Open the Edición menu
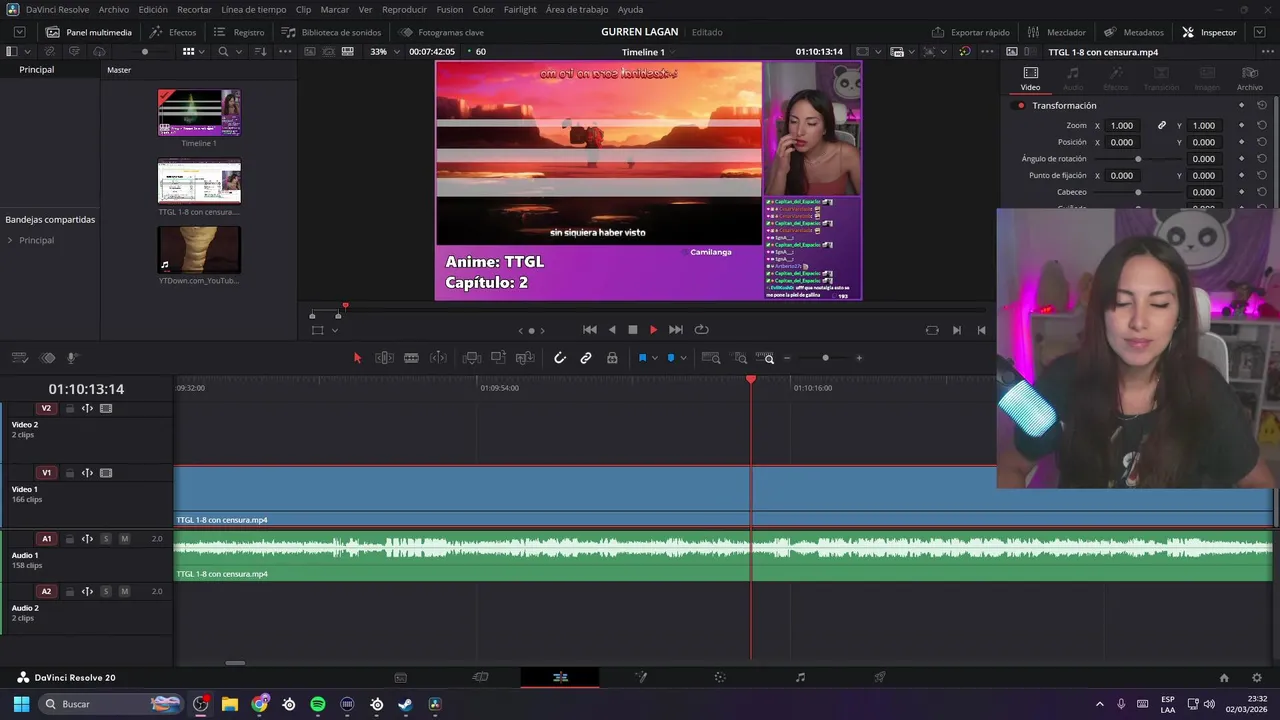Viewport: 1280px width, 720px height. click(x=153, y=9)
